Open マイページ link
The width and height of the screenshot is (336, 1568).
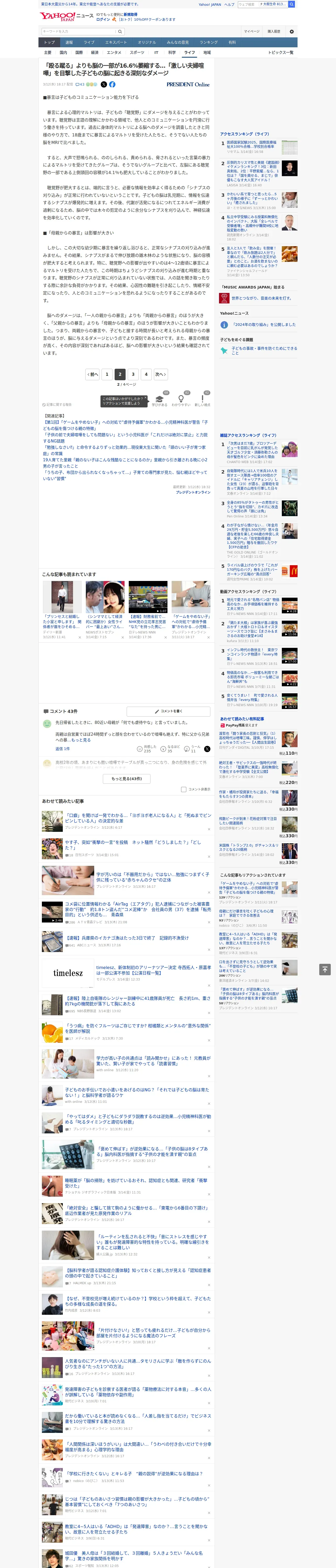(251, 31)
